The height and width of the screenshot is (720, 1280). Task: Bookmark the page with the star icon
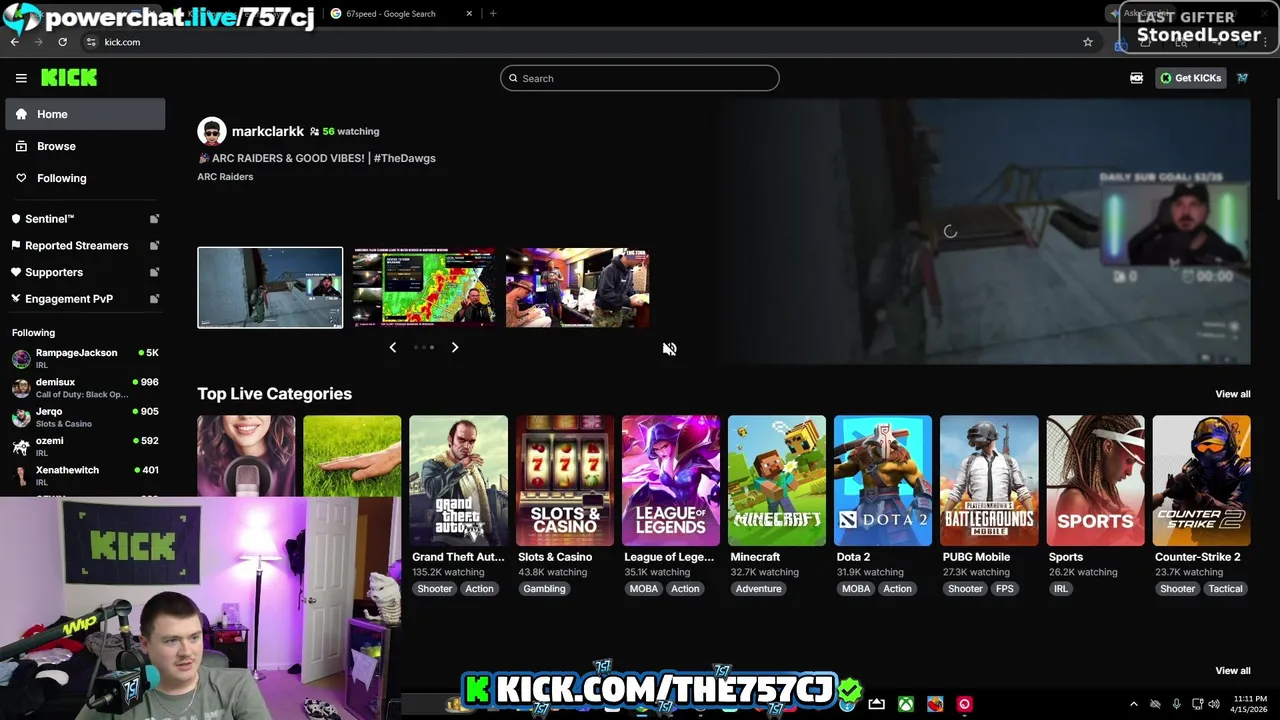point(1088,42)
